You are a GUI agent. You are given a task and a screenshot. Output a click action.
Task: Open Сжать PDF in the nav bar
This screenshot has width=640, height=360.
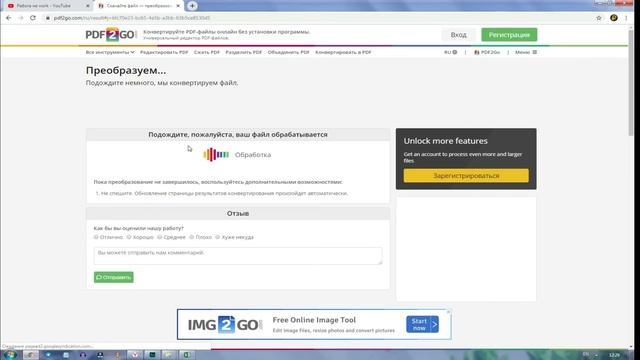point(207,52)
